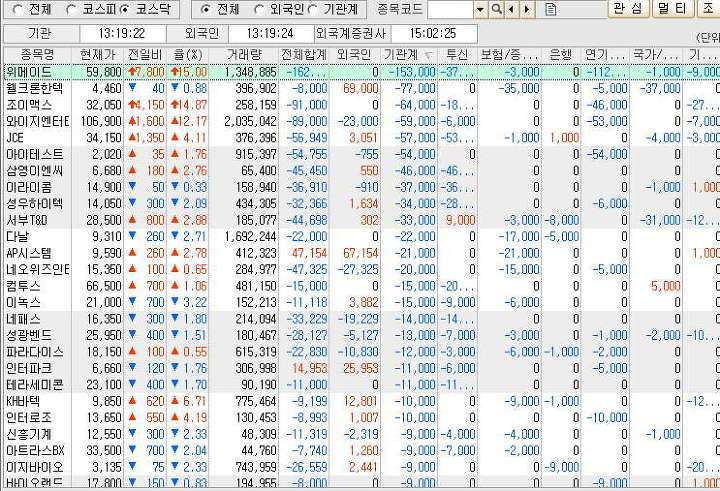The image size is (720, 491).
Task: Click the 종목코드 input field
Action: [x=450, y=9]
